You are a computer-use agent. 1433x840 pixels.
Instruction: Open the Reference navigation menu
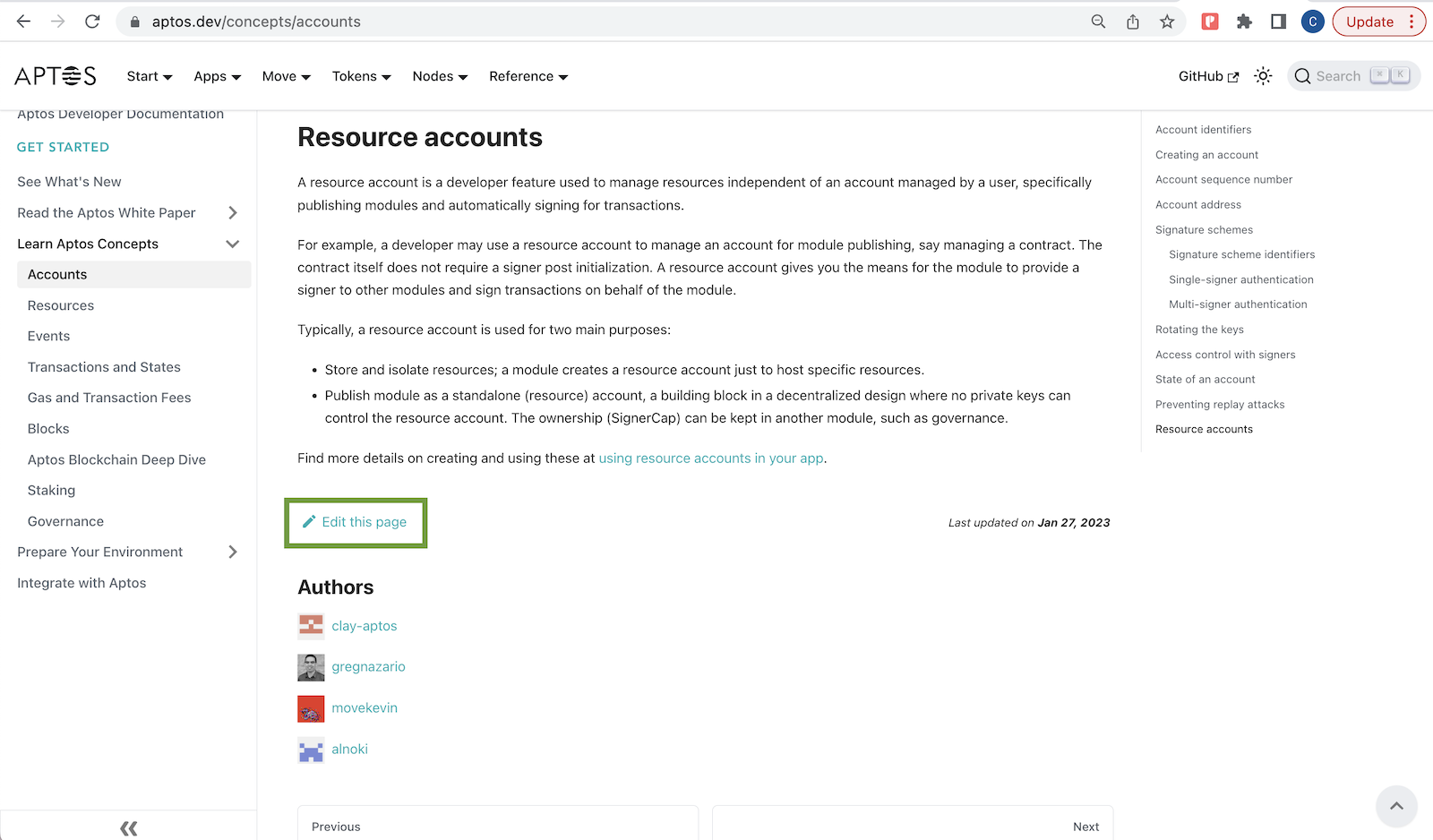tap(528, 77)
